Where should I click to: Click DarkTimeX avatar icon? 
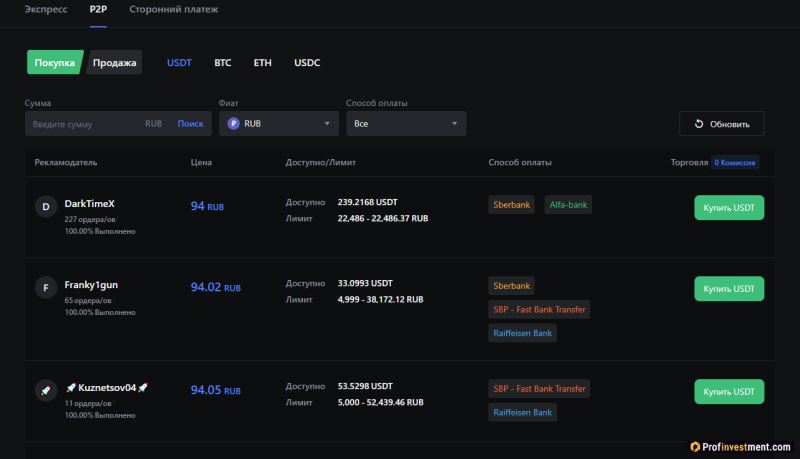pyautogui.click(x=45, y=207)
